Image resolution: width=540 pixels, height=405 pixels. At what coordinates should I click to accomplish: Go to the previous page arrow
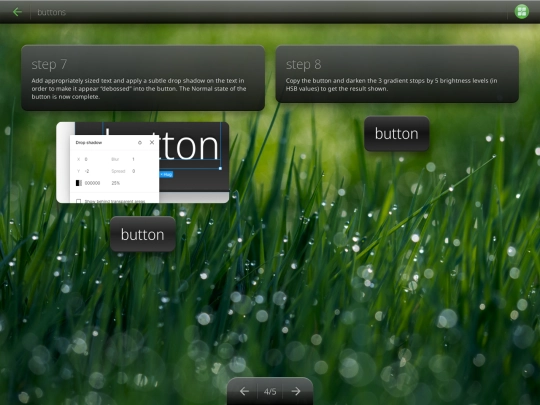[x=244, y=391]
